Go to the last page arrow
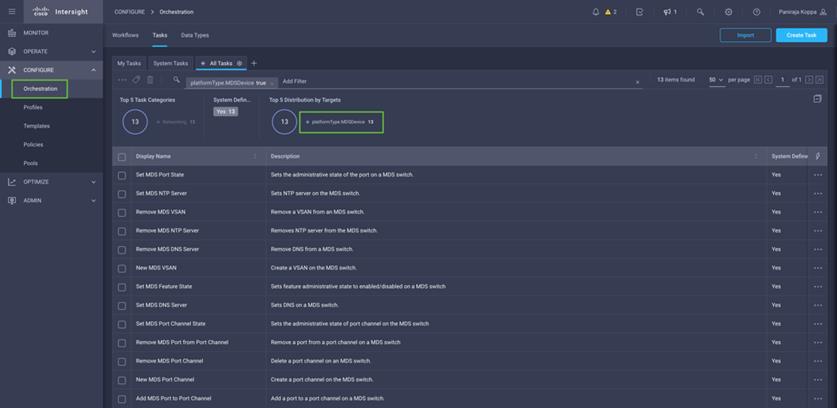The image size is (837, 408). (819, 80)
